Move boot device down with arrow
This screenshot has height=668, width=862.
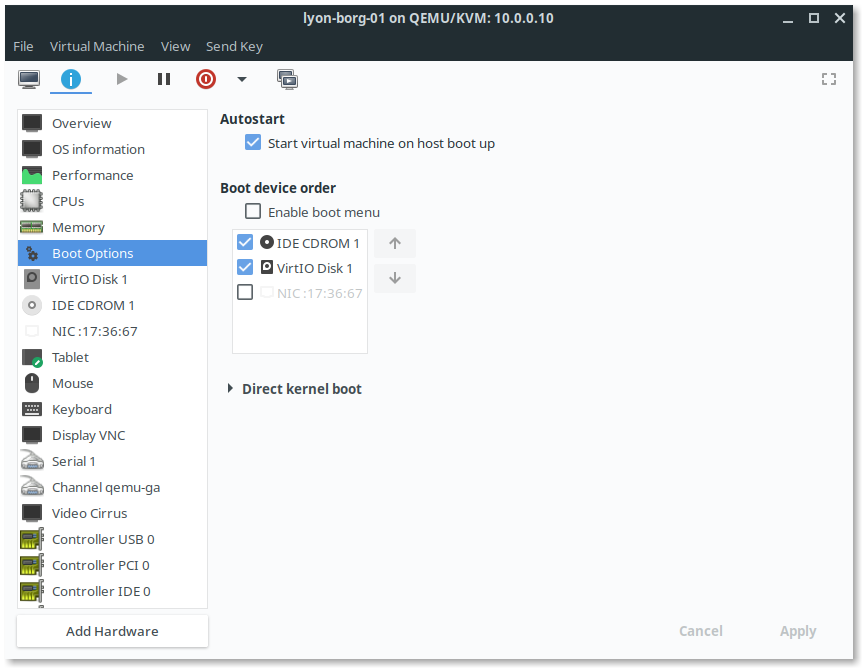pyautogui.click(x=395, y=278)
